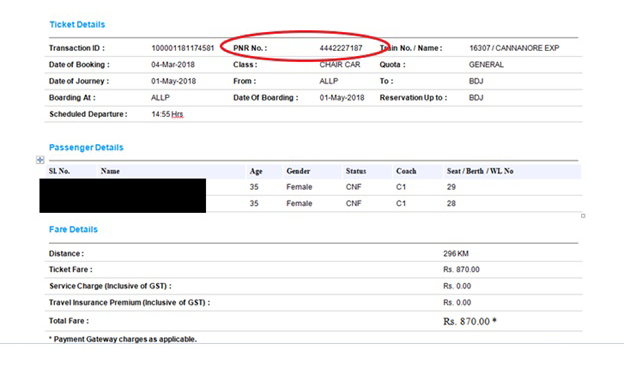The image size is (633, 375).
Task: Click the Reservation Up to value BDJ
Action: point(476,98)
